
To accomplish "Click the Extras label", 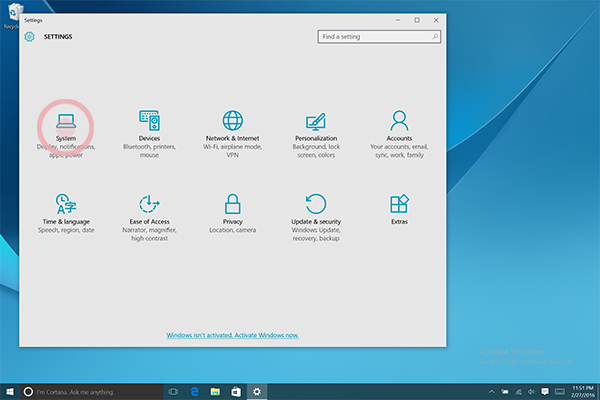I will 399,222.
